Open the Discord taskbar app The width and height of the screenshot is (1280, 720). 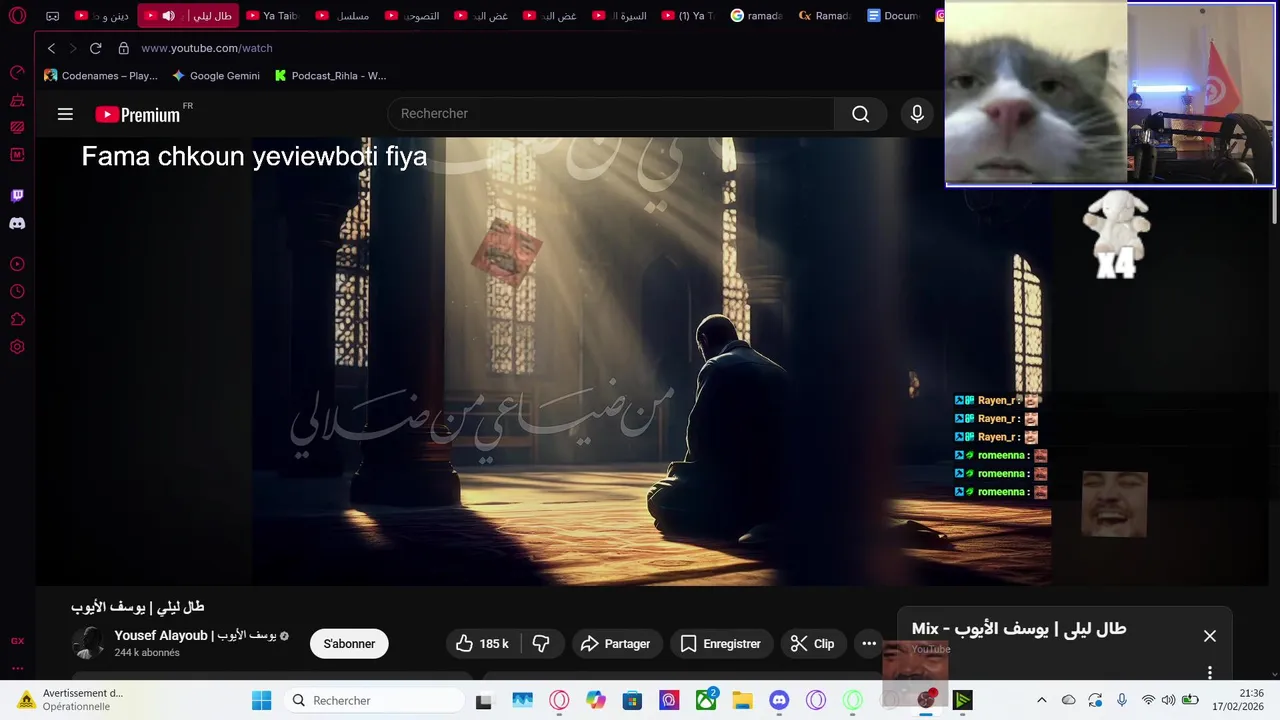click(779, 701)
